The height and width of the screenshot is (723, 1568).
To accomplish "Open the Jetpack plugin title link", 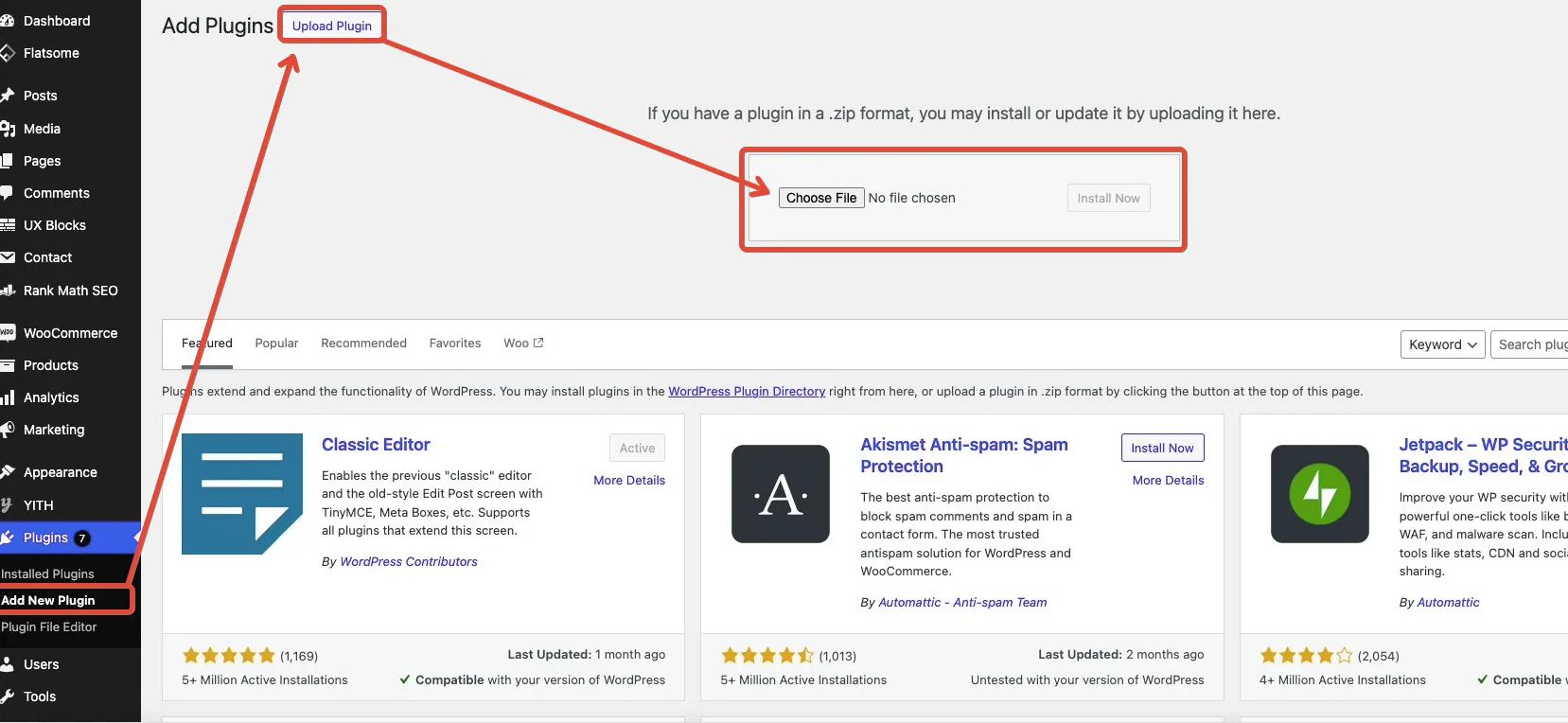I will click(1483, 455).
